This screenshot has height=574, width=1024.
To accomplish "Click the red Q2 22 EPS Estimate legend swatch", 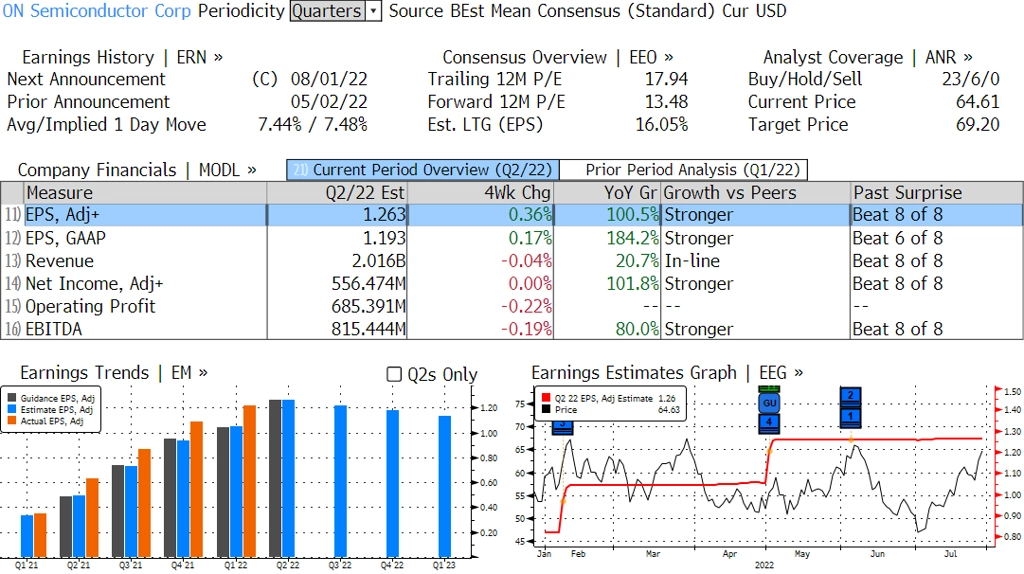I will [x=546, y=398].
